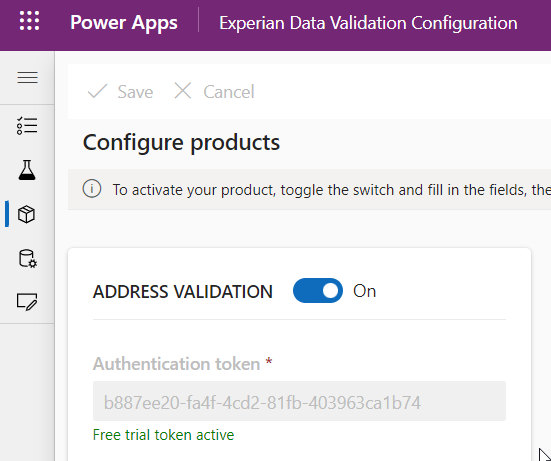This screenshot has height=461, width=551.
Task: Open the note with pencil sidebar icon
Action: tap(27, 302)
